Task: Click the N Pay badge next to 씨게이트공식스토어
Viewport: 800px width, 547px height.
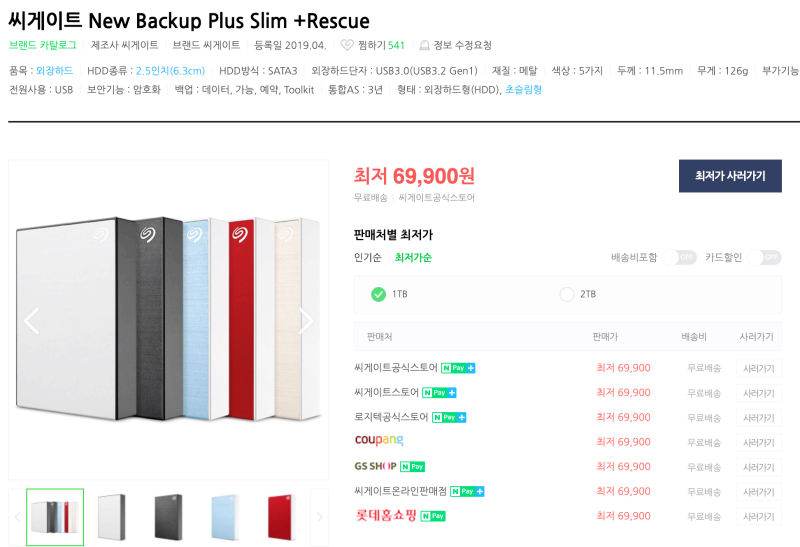Action: (458, 368)
